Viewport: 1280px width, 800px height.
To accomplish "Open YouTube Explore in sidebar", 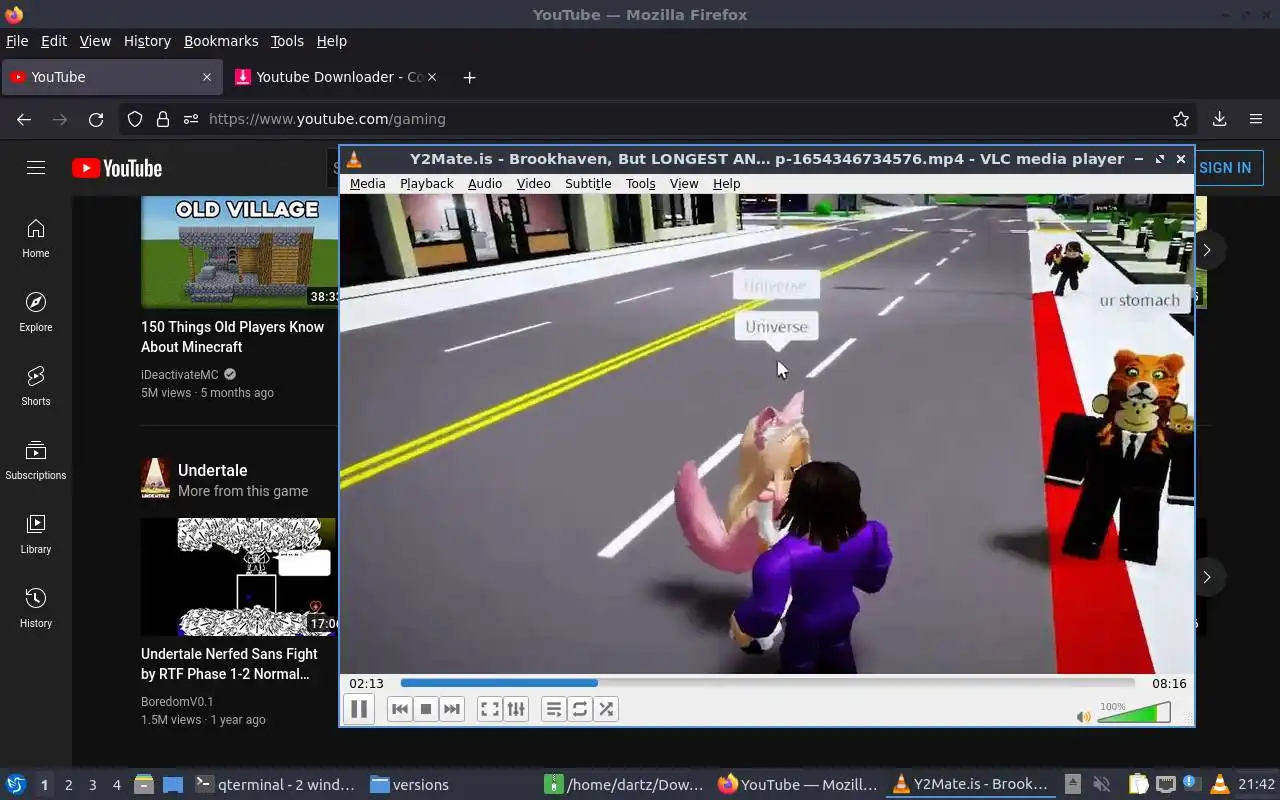I will click(x=36, y=312).
